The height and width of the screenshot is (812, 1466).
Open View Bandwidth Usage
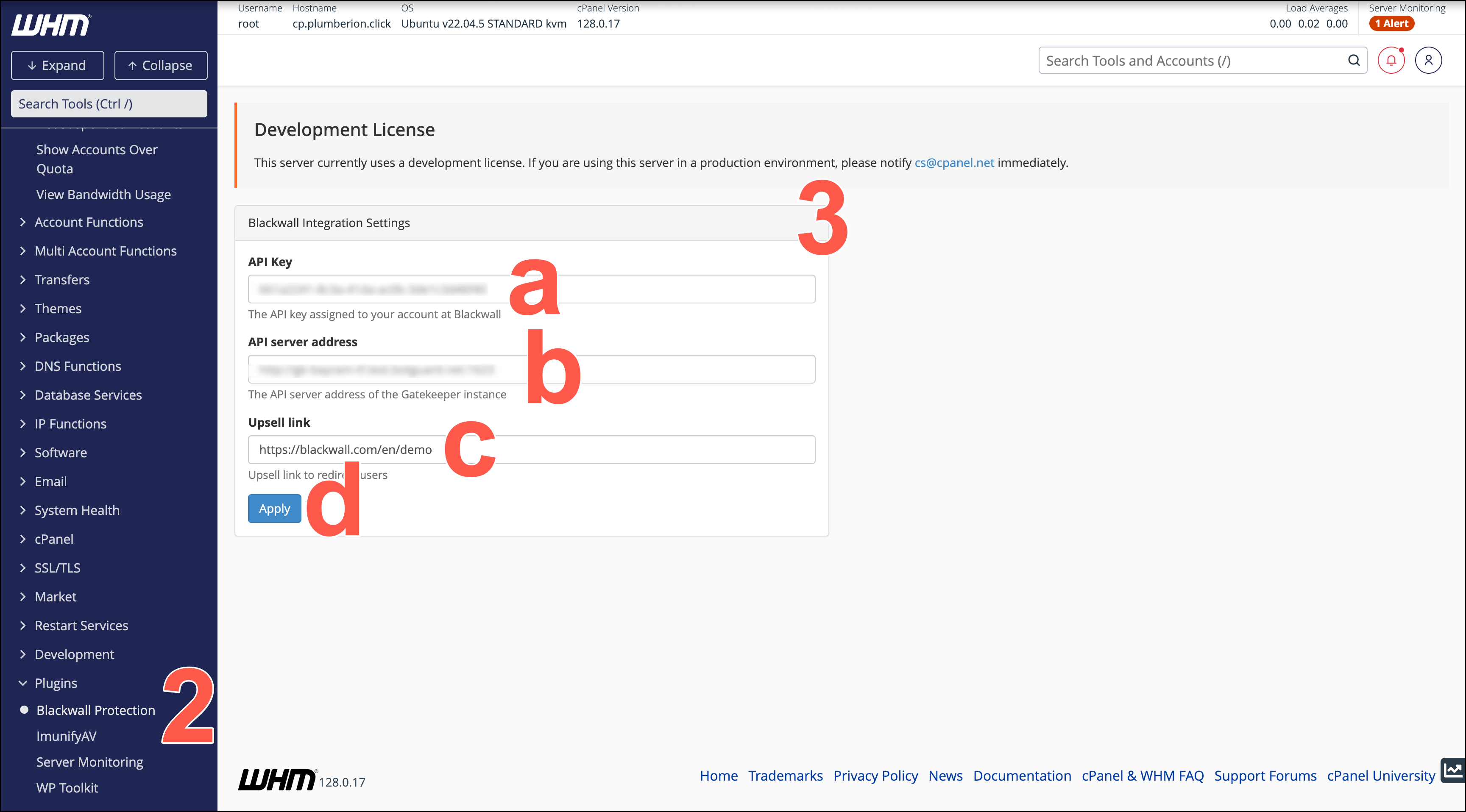103,195
